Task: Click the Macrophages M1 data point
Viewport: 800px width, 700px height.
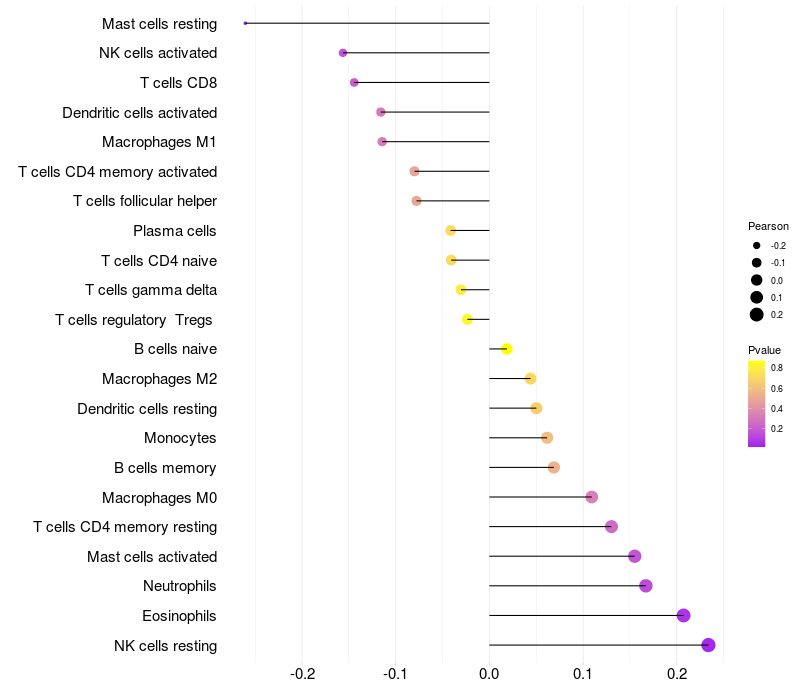Action: coord(382,142)
